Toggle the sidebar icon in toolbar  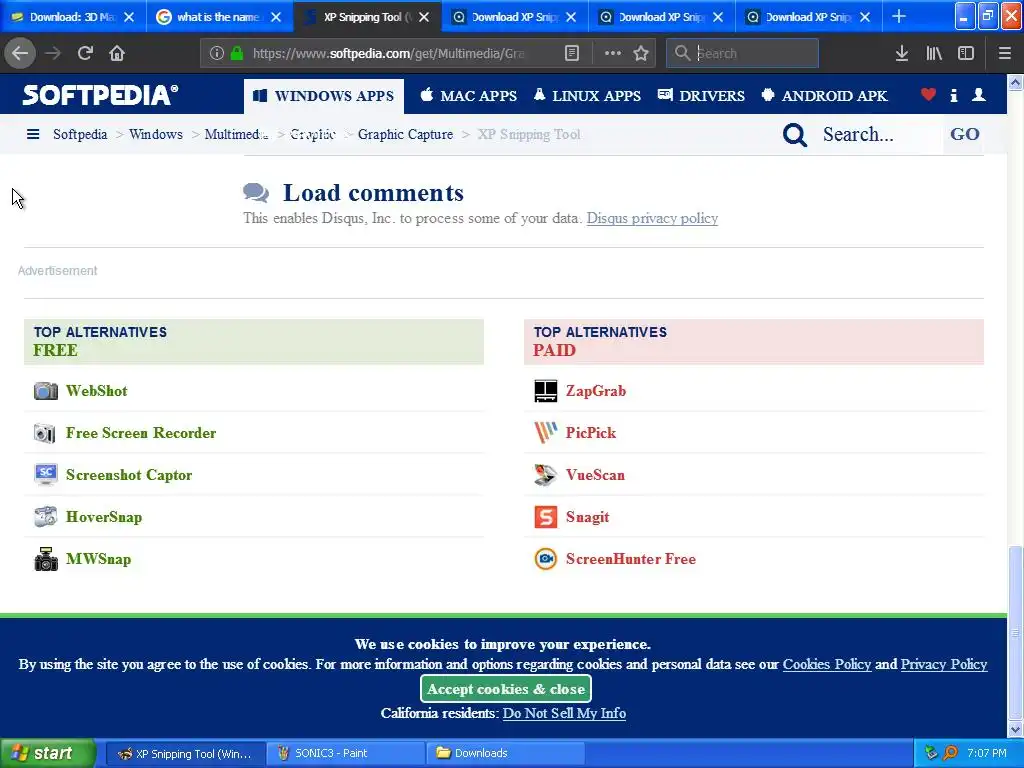click(966, 53)
